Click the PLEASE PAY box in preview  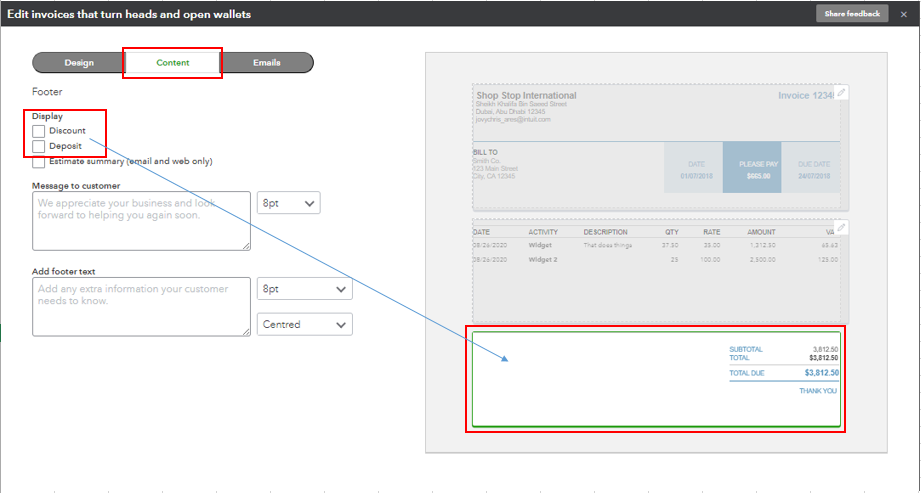coord(752,167)
